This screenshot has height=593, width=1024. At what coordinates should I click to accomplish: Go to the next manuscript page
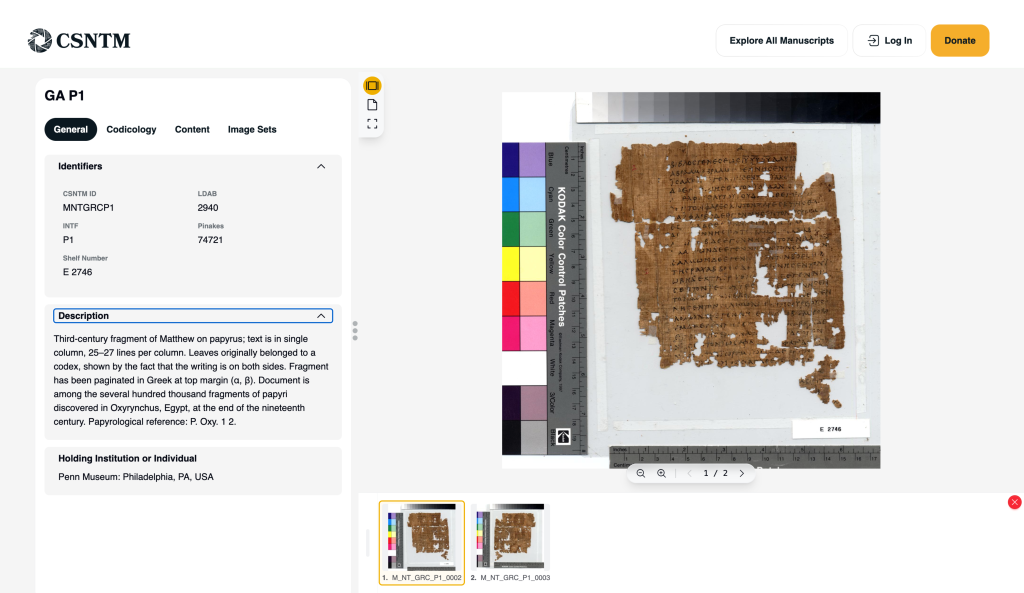pyautogui.click(x=741, y=473)
